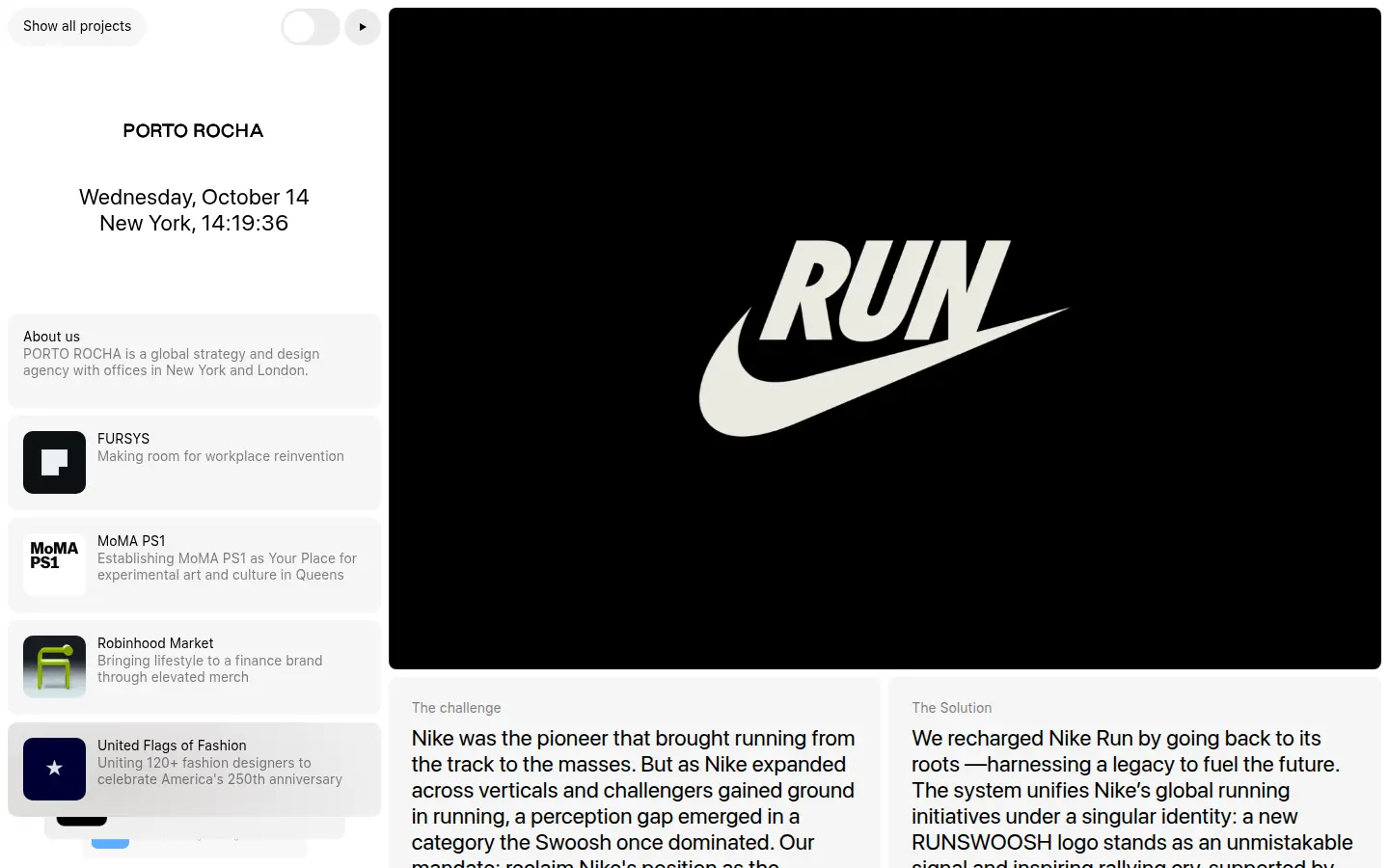Click 'Uniting 120+ fashion designers' description

coord(220,772)
